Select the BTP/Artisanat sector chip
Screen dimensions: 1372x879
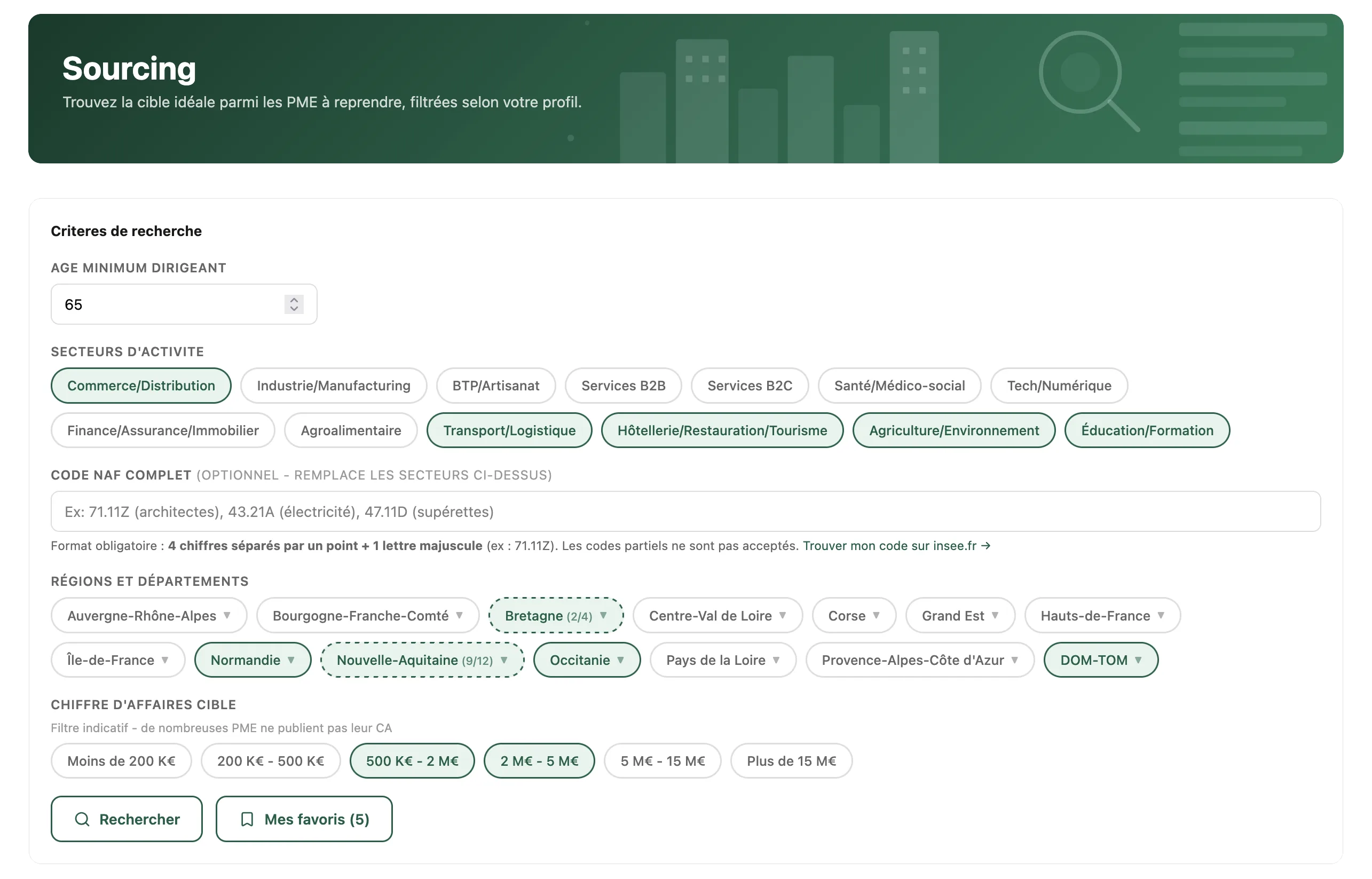[495, 385]
